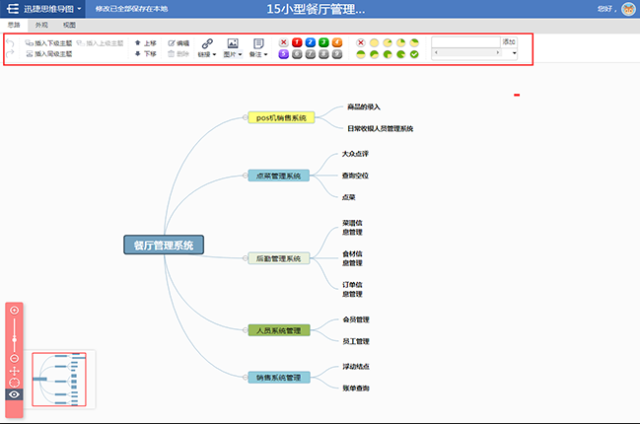The image size is (640, 424).
Task: Click 插入下级主题 to insert a child topic
Action: click(x=49, y=43)
